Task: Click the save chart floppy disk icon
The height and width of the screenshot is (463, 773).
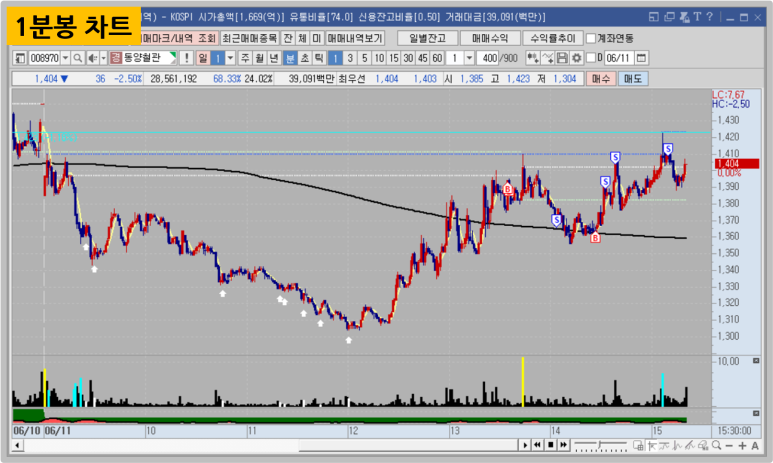Action: pyautogui.click(x=562, y=58)
